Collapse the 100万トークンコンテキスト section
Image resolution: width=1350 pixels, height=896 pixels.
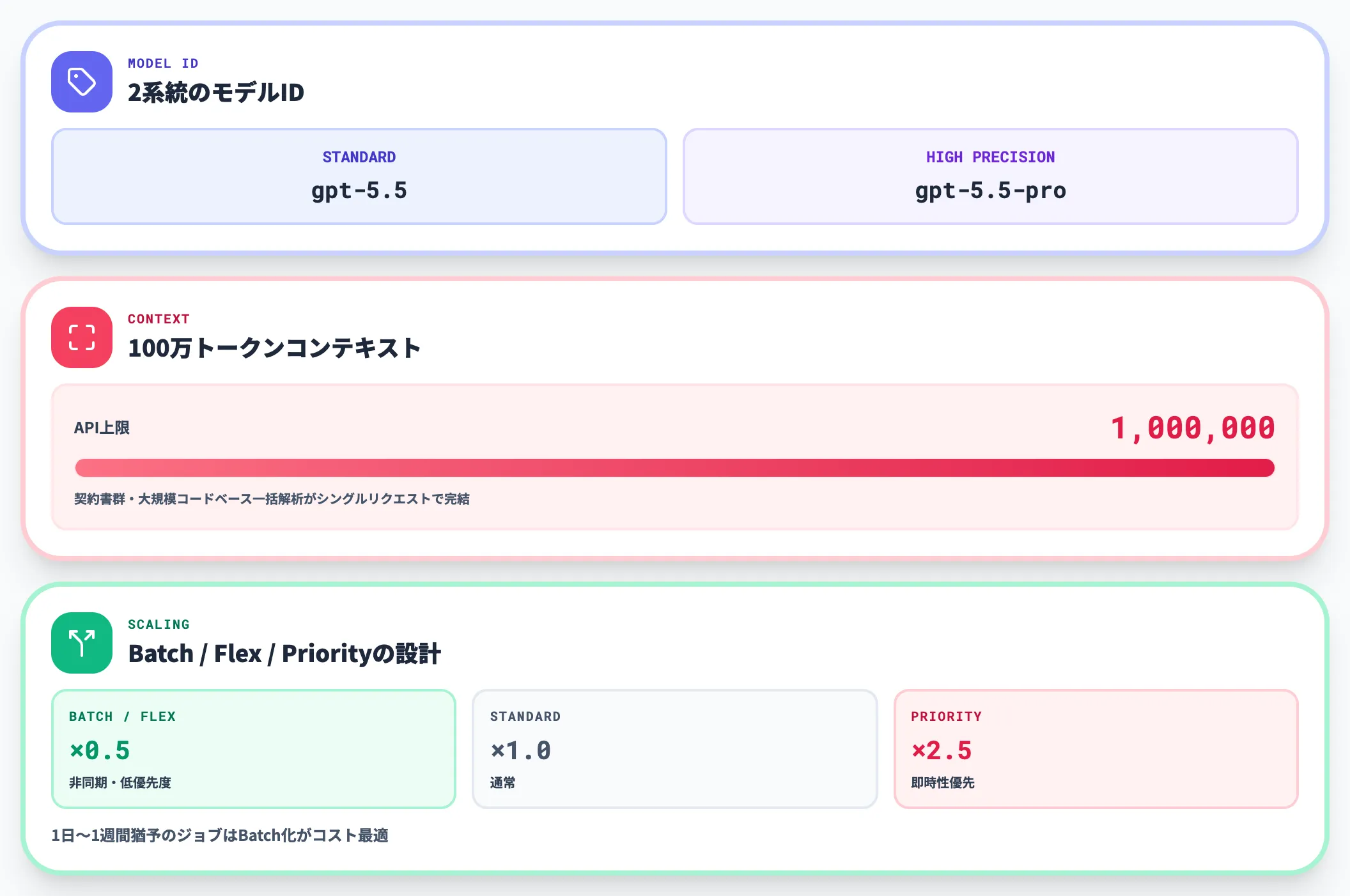click(275, 348)
